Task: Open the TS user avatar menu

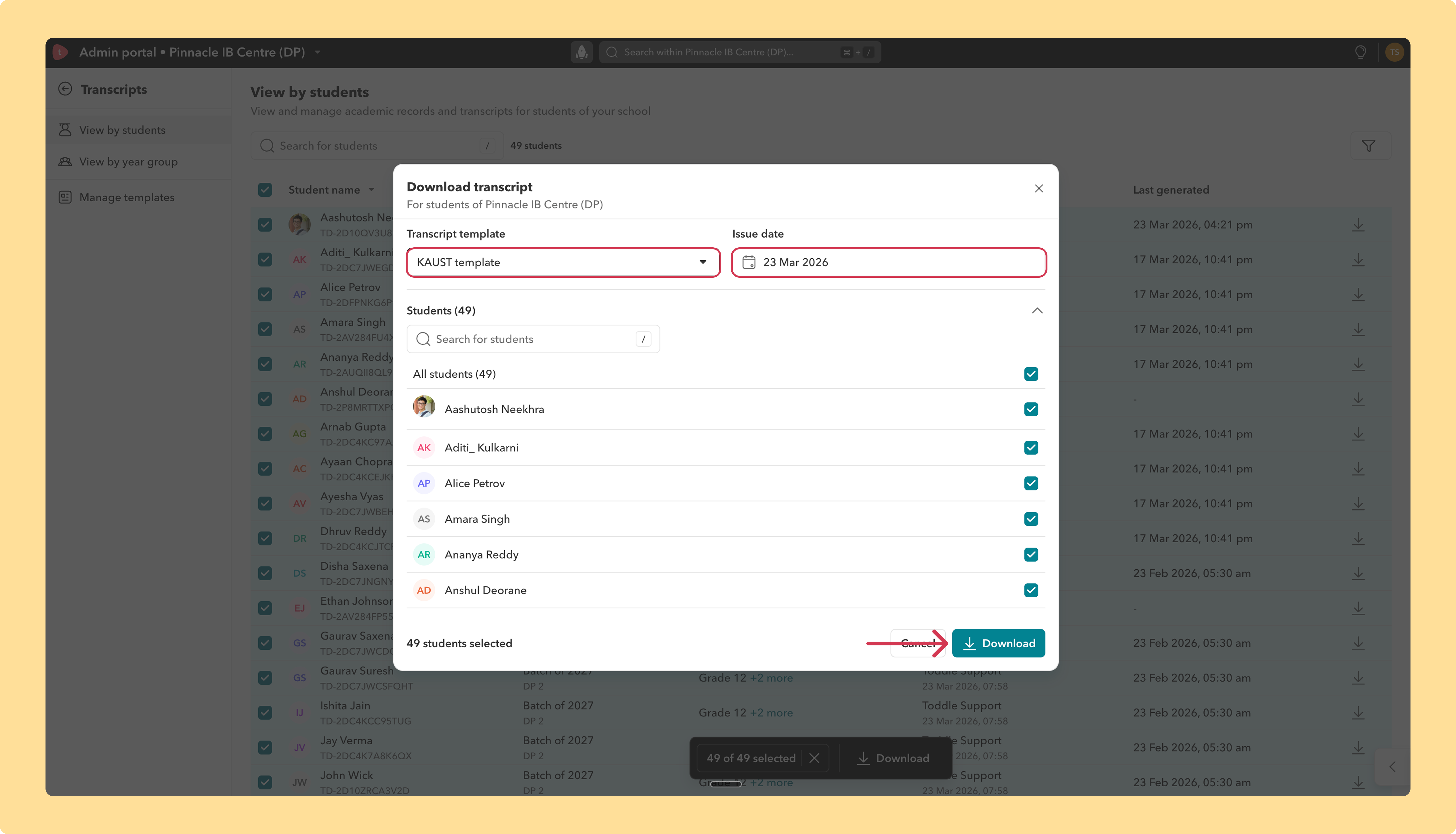Action: (x=1394, y=52)
